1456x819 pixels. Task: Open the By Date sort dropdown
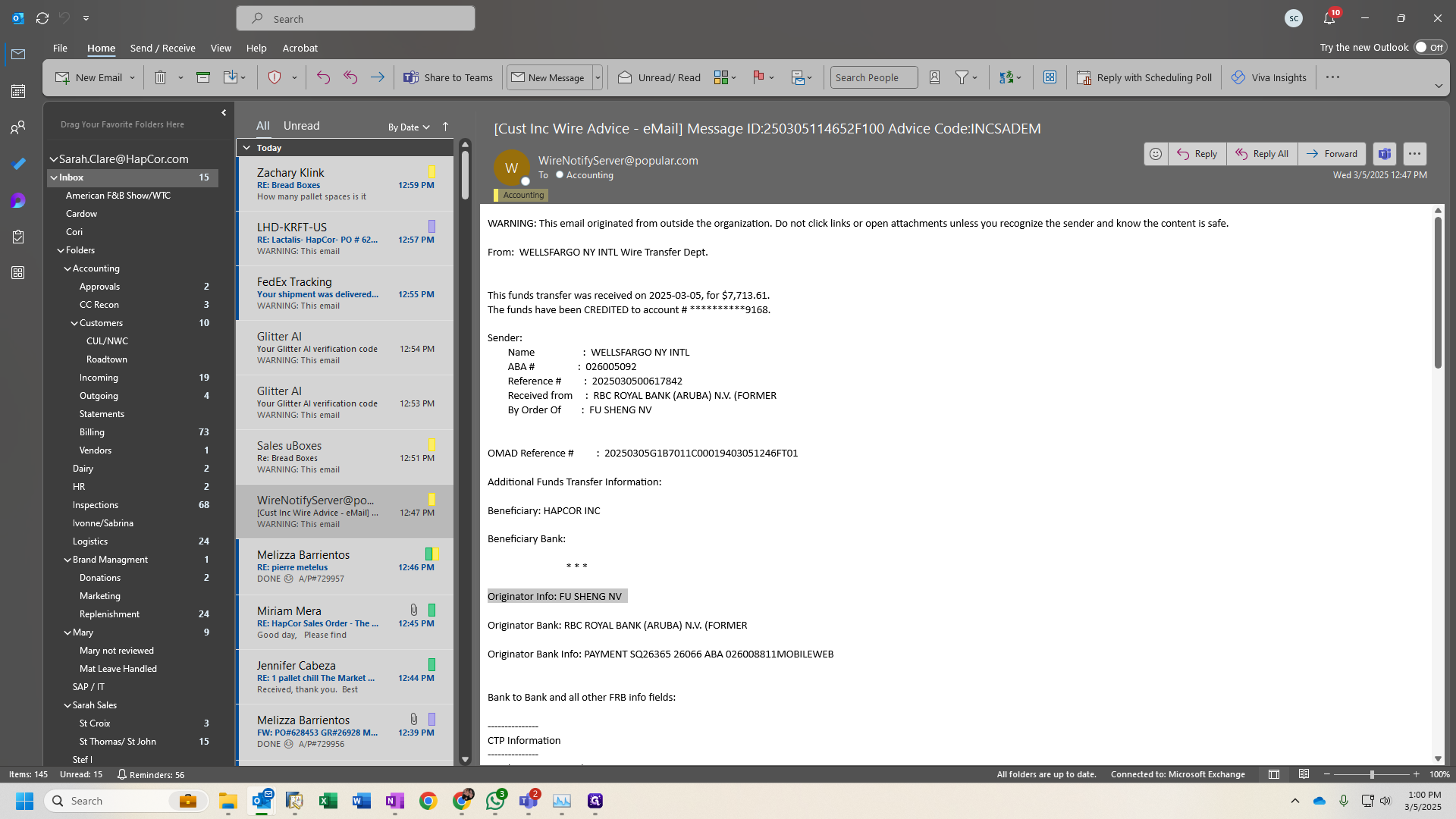click(409, 127)
